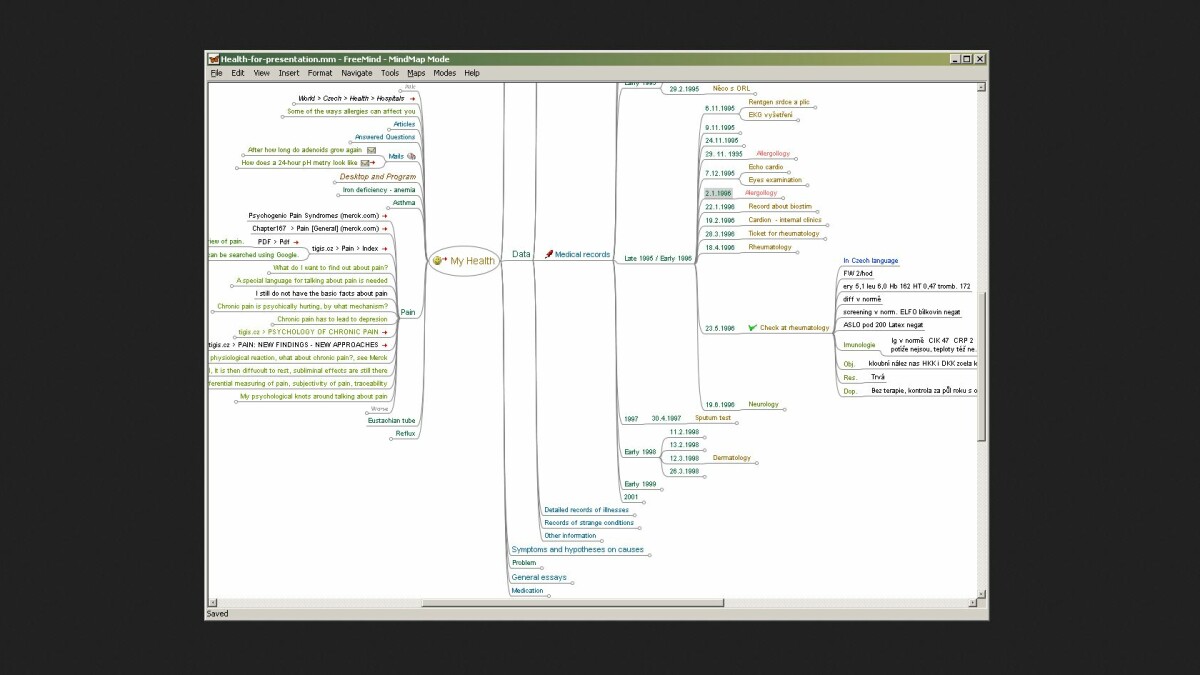Viewport: 1200px width, 675px height.
Task: Click the red pen icon beside Medical records
Action: click(548, 255)
